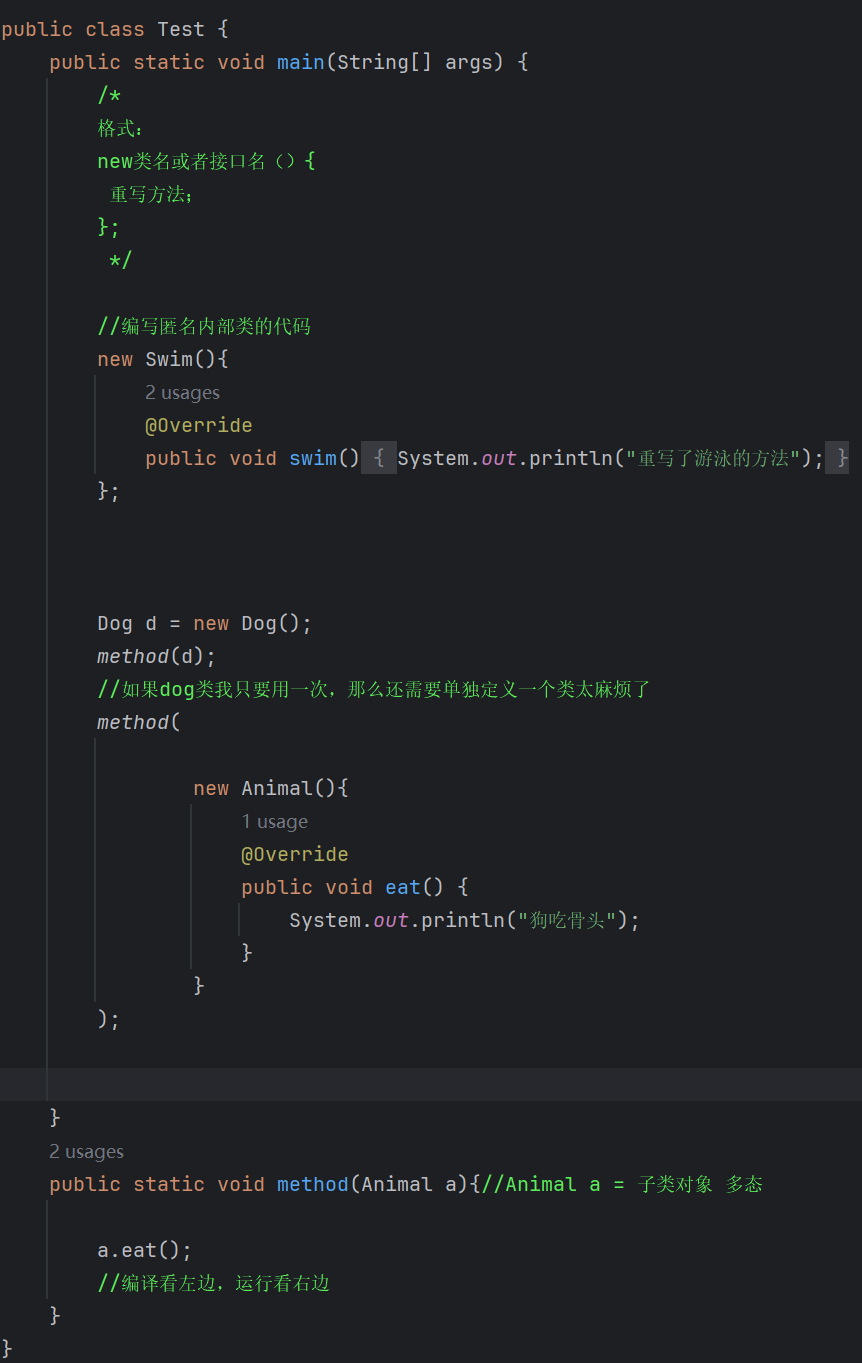The image size is (862, 1363).
Task: Click the "2 usages" hint above the method declaration
Action: pyautogui.click(x=86, y=1152)
